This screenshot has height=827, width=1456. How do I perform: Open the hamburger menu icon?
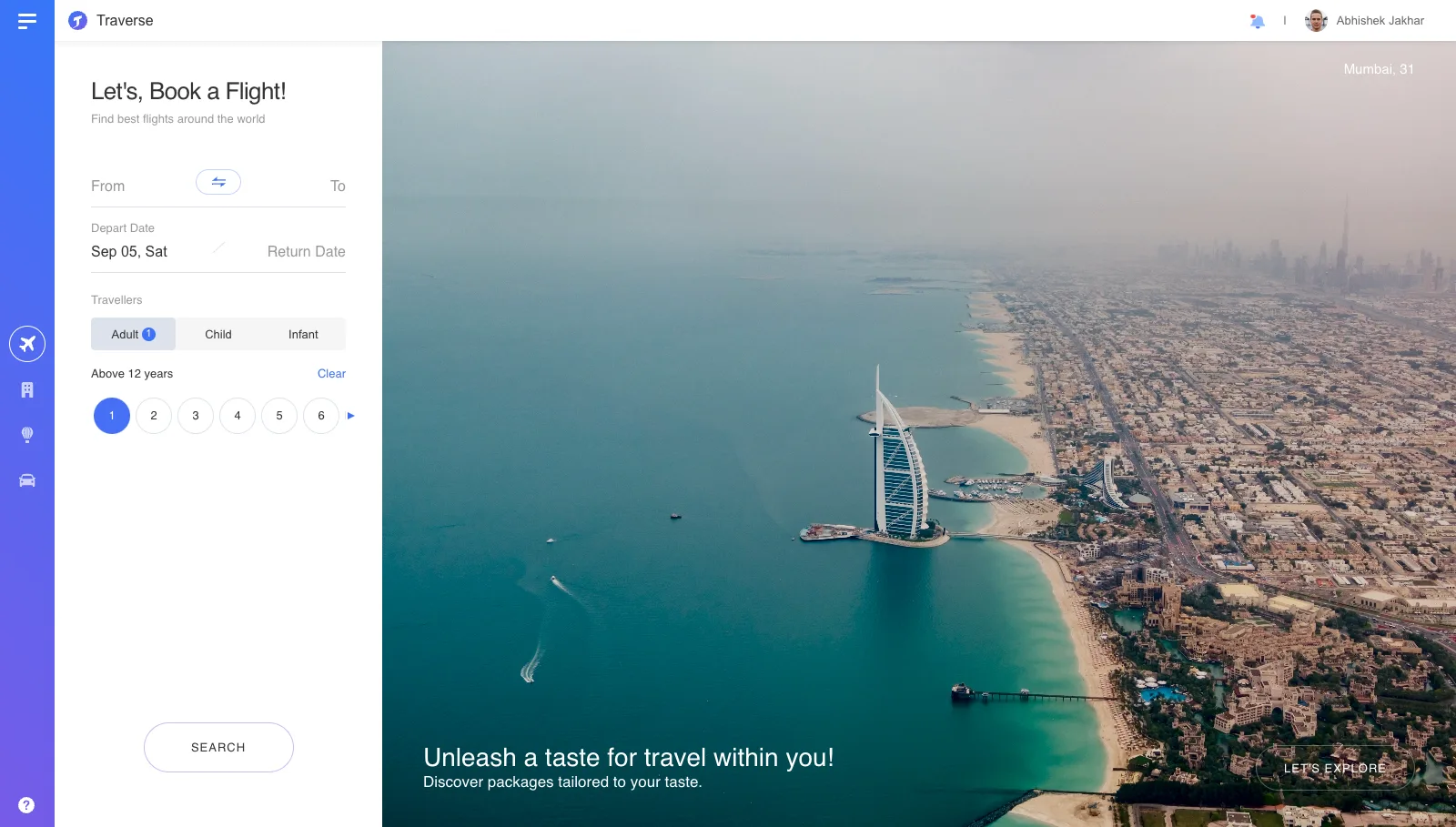27,20
